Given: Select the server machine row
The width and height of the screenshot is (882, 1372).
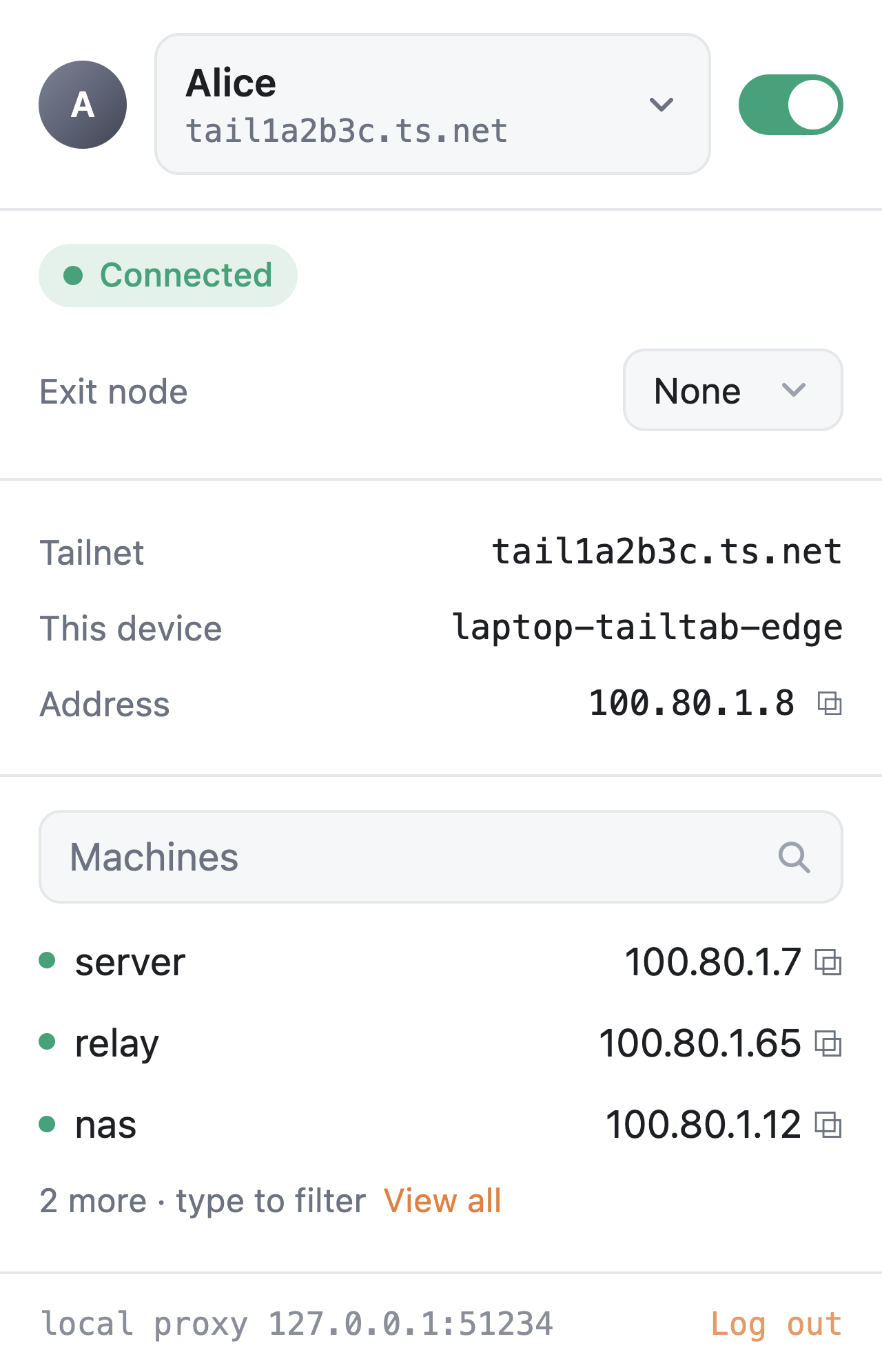Looking at the screenshot, I should click(x=441, y=962).
